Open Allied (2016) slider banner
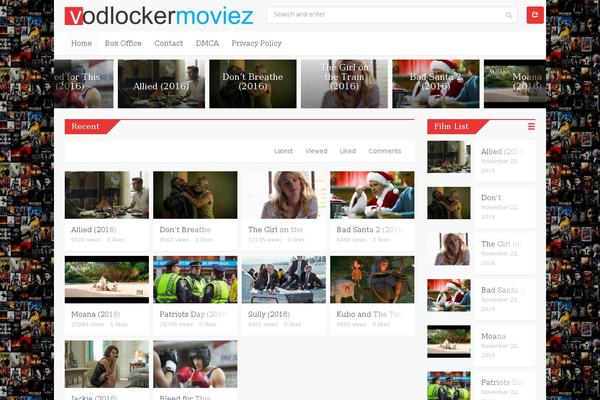This screenshot has height=400, width=600. click(x=161, y=84)
